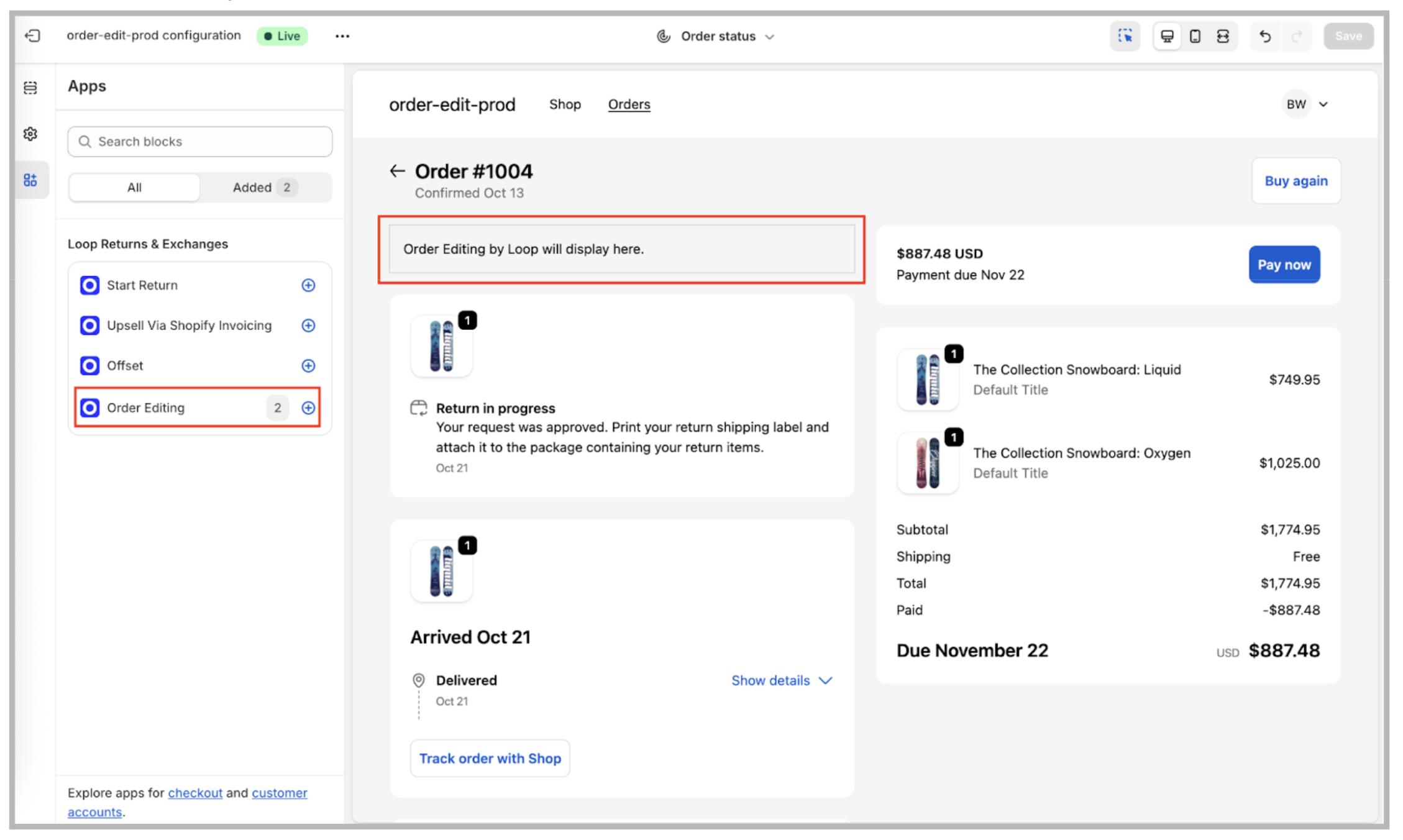Open the Order status page dropdown
The width and height of the screenshot is (1403, 840).
click(x=716, y=37)
